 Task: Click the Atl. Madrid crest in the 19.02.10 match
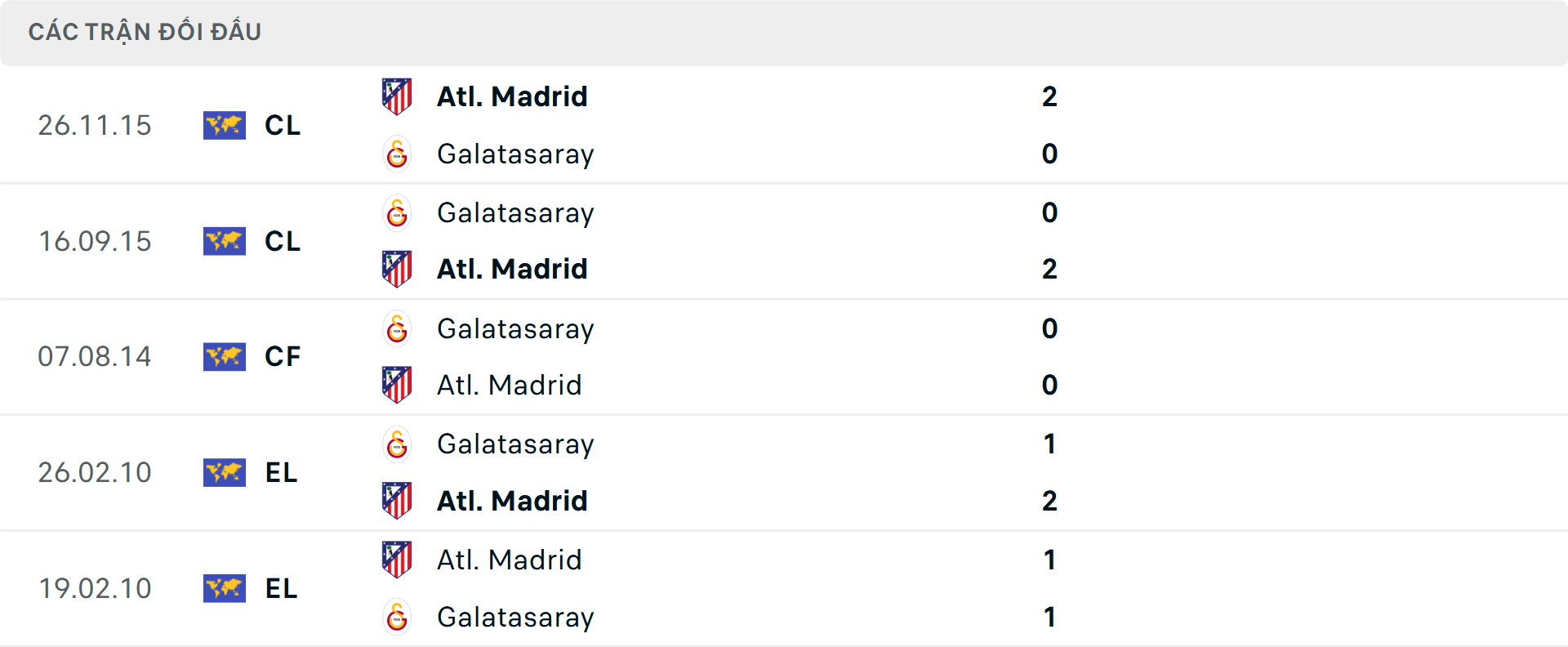pos(397,560)
